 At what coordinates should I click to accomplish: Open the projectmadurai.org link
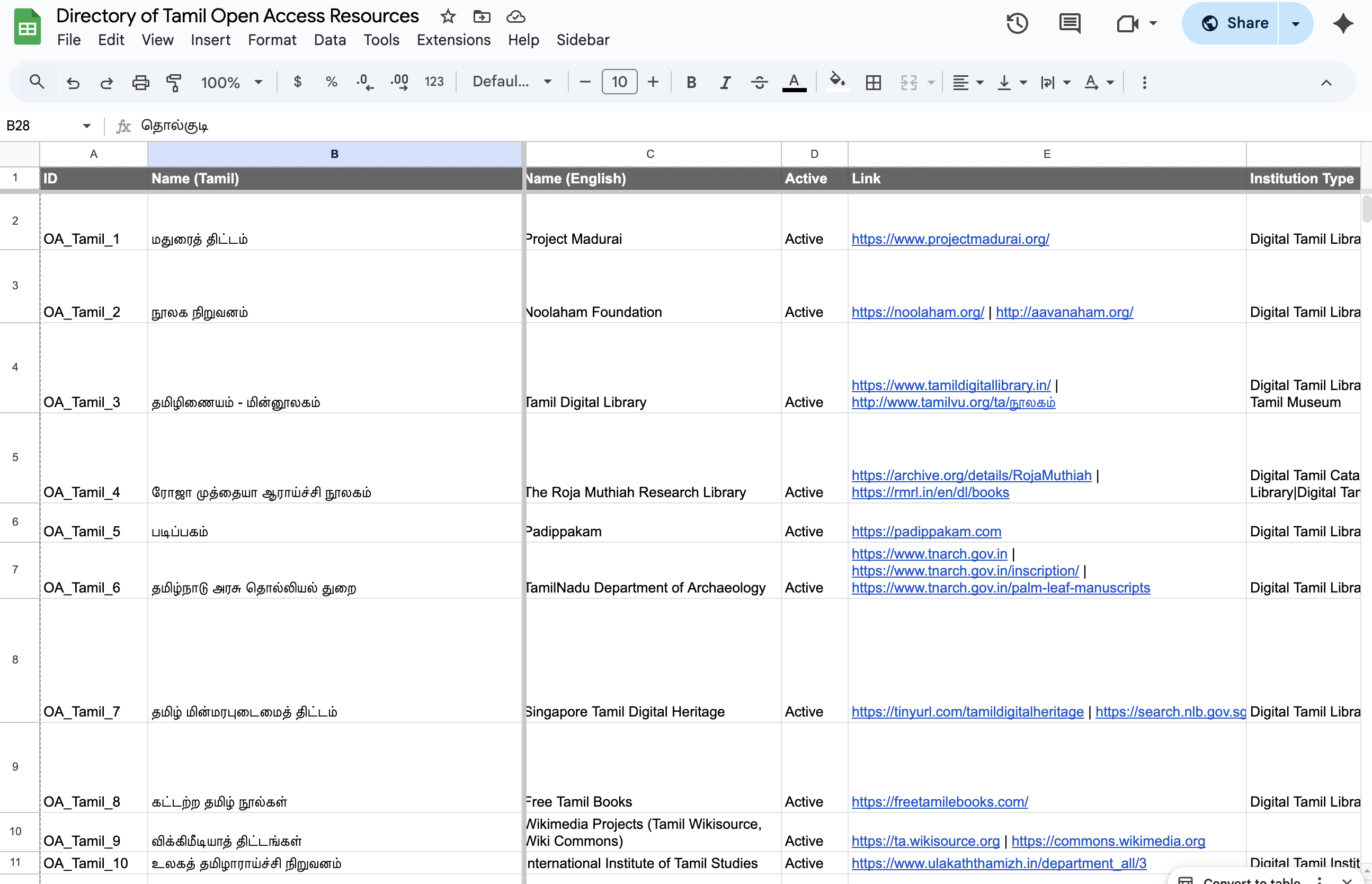coord(950,239)
